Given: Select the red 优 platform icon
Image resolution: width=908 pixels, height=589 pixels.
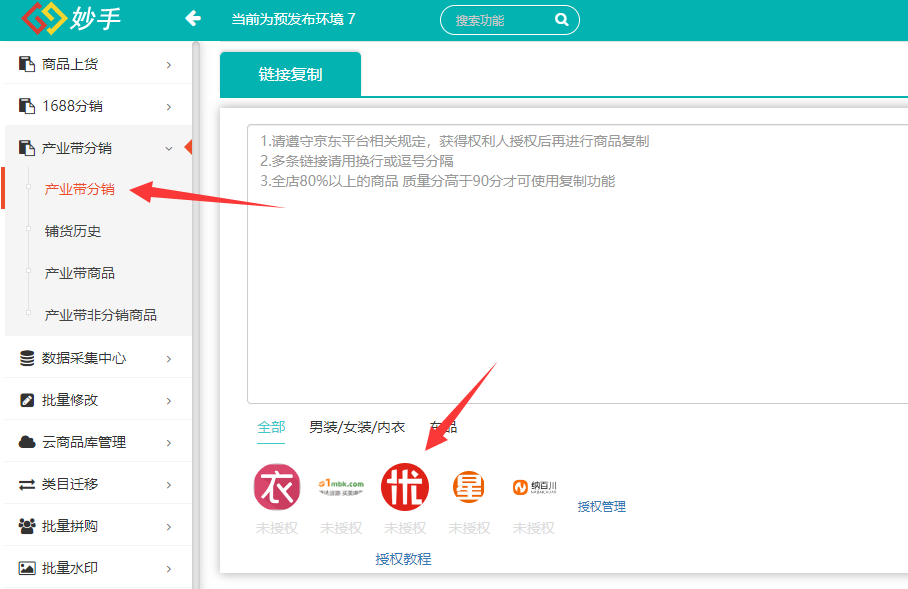Looking at the screenshot, I should [x=405, y=487].
